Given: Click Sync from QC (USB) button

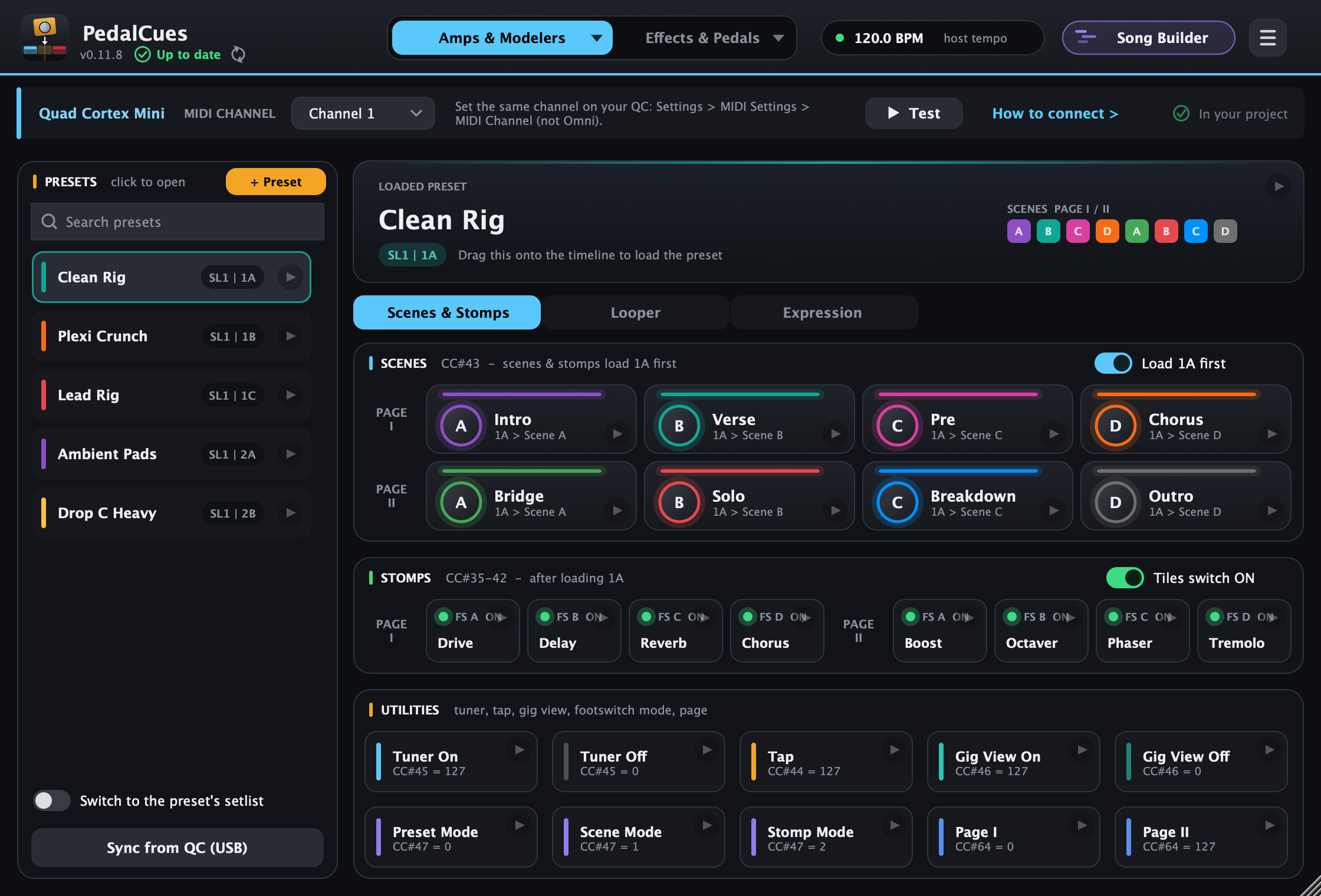Looking at the screenshot, I should (177, 848).
